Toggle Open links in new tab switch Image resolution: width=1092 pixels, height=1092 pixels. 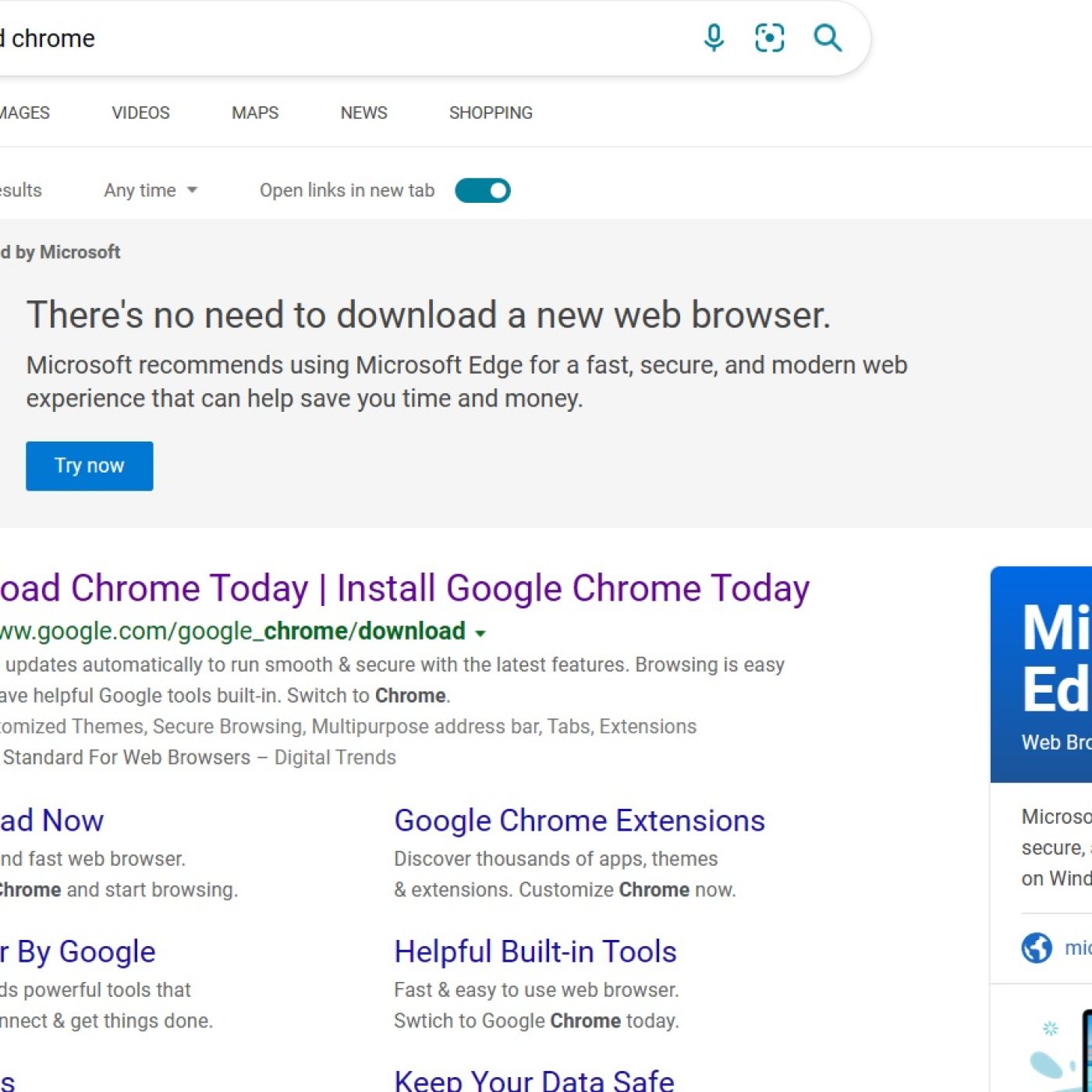pyautogui.click(x=483, y=190)
